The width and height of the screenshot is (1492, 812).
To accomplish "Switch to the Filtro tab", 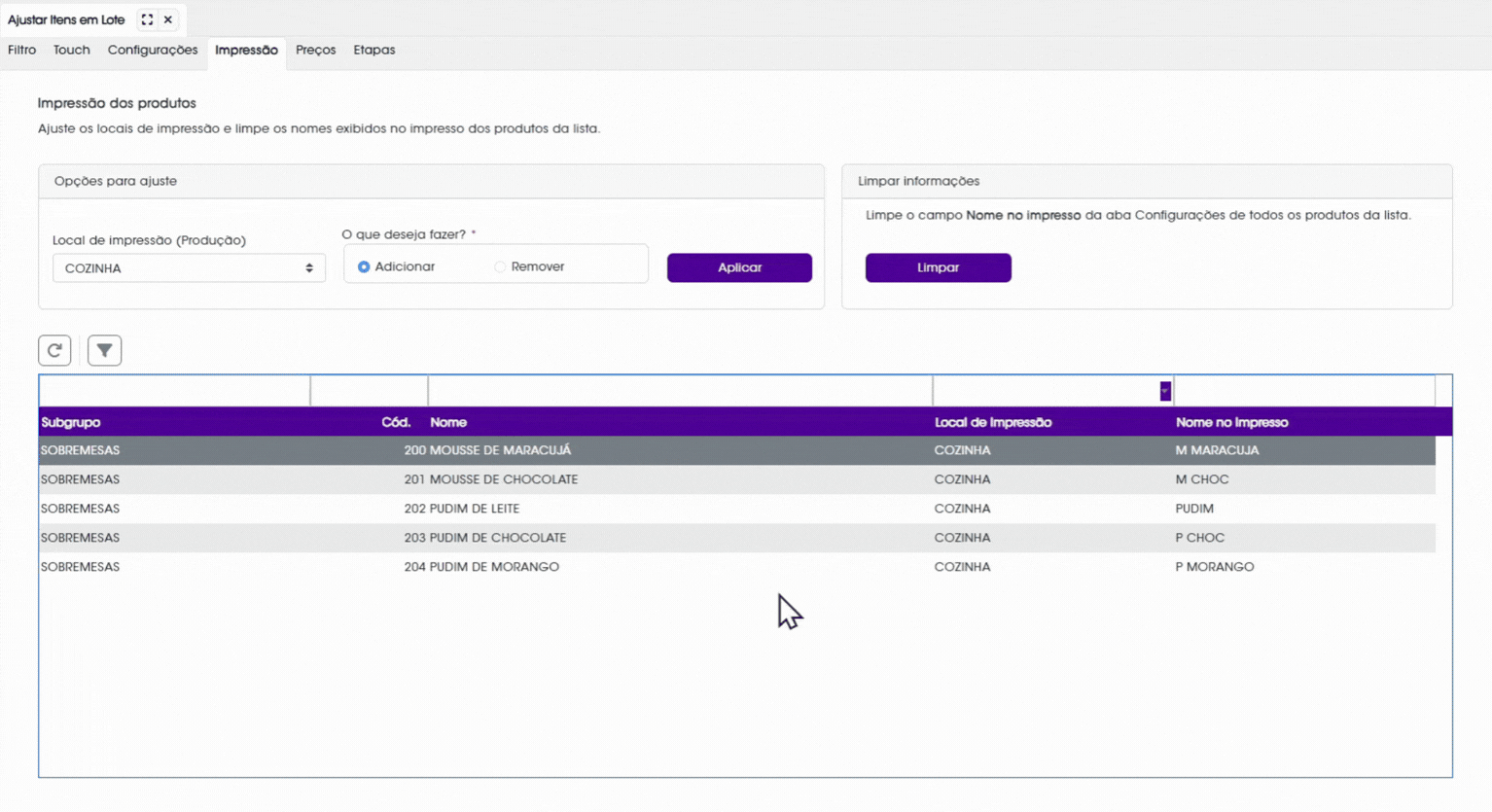I will [x=21, y=50].
